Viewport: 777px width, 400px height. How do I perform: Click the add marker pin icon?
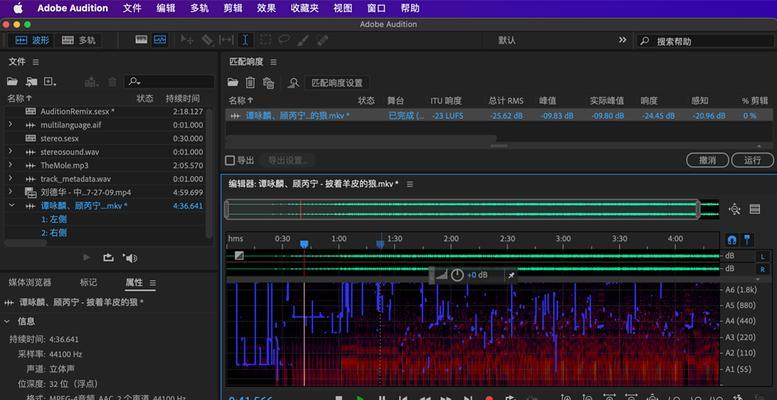coord(746,240)
